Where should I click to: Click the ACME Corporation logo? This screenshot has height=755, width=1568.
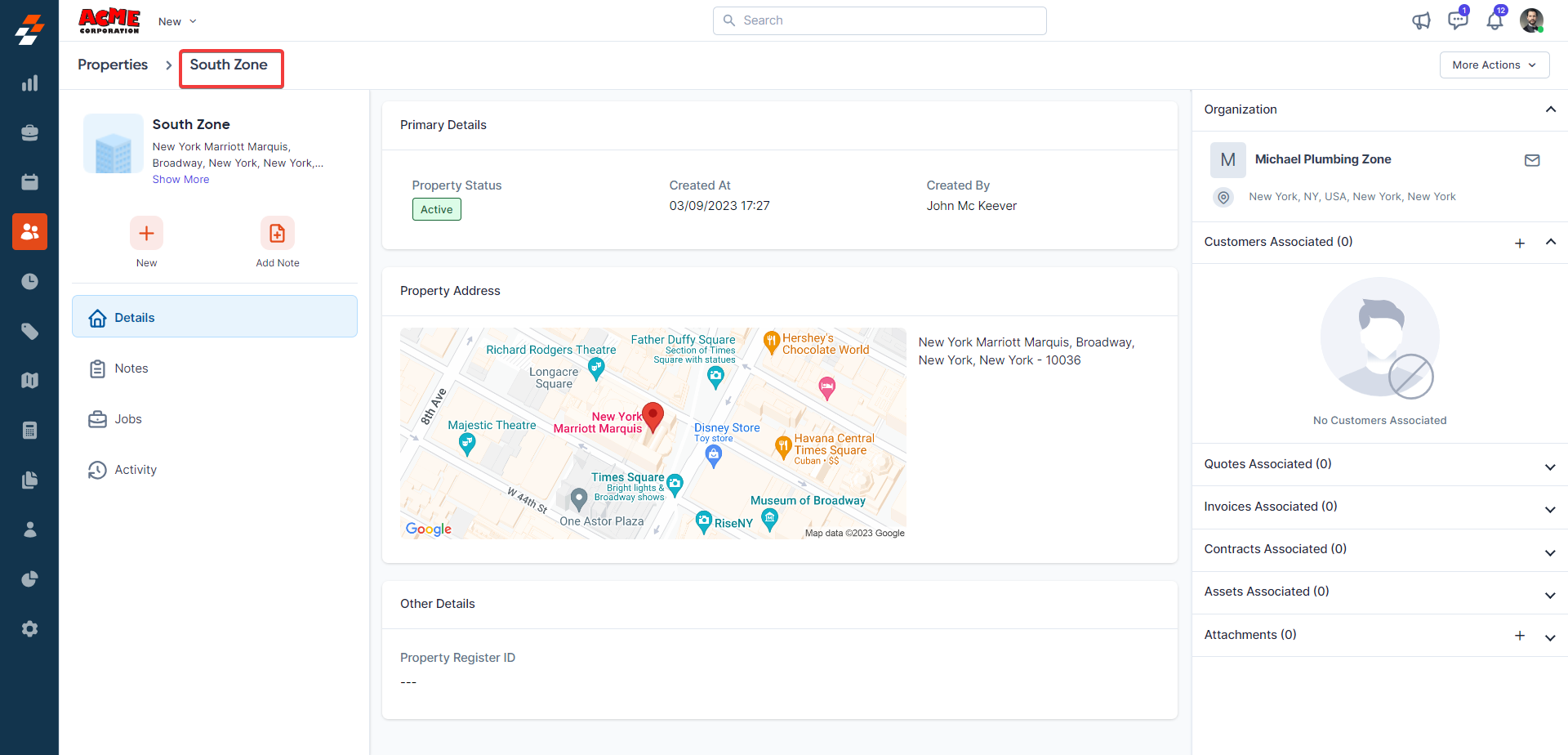click(109, 20)
